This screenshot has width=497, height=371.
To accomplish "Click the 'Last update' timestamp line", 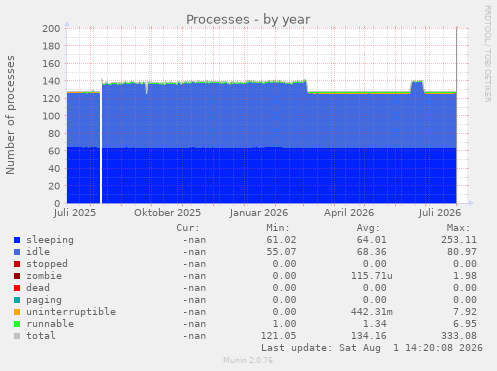I will tap(372, 348).
